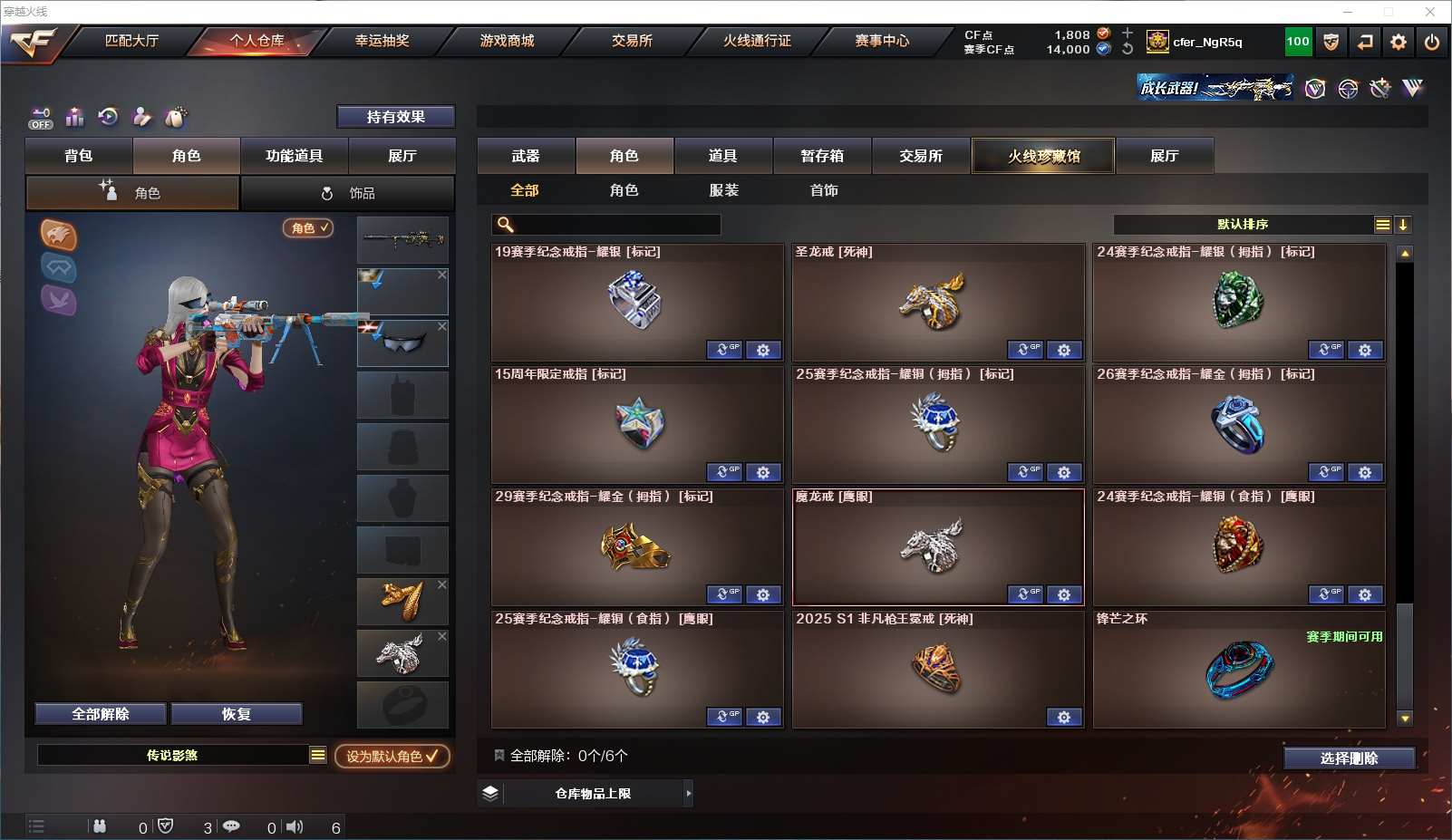
Task: Select the wolf head emblem icon beside character
Action: point(58,236)
